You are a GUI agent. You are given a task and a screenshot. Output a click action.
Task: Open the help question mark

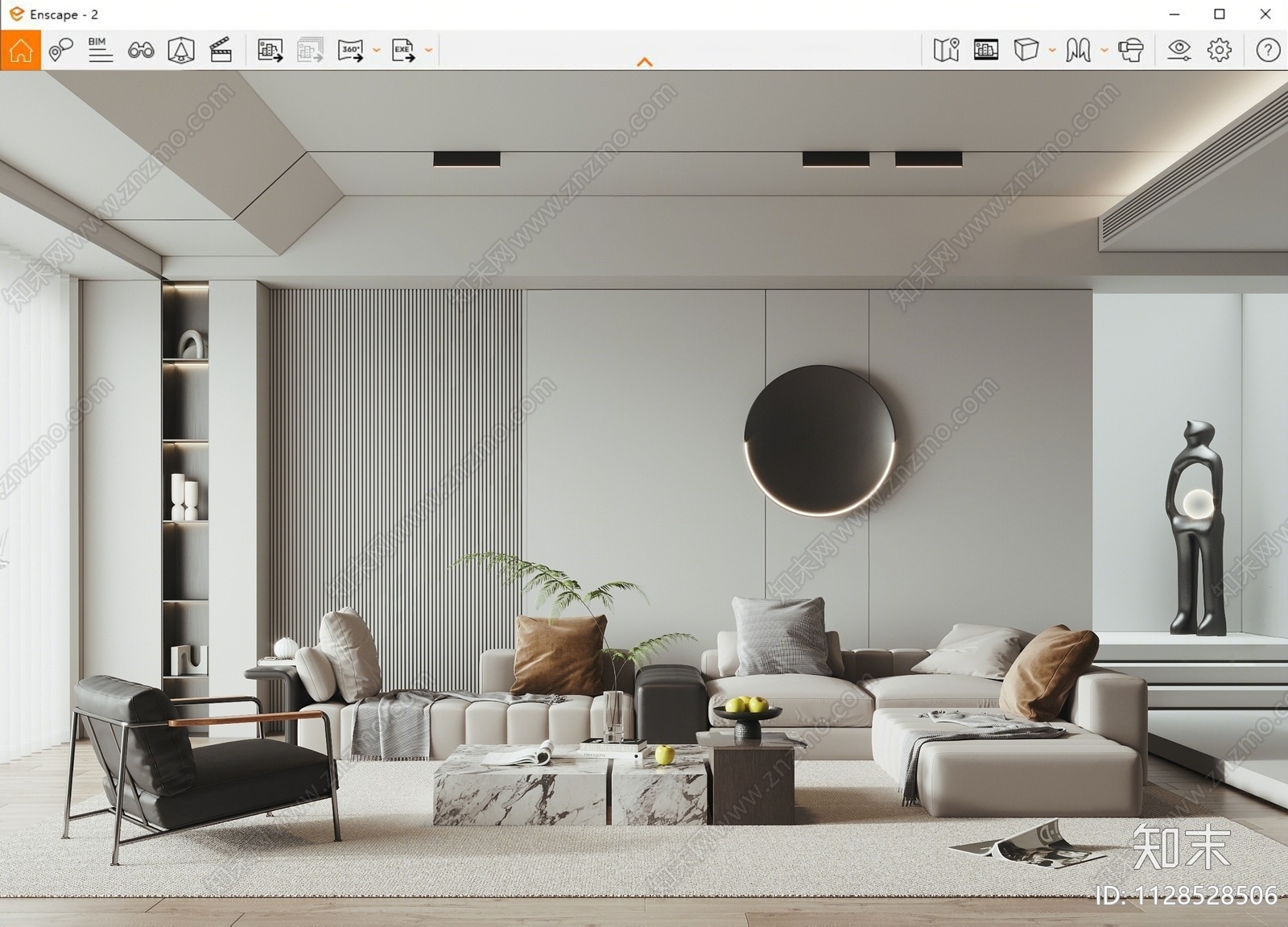[x=1269, y=50]
